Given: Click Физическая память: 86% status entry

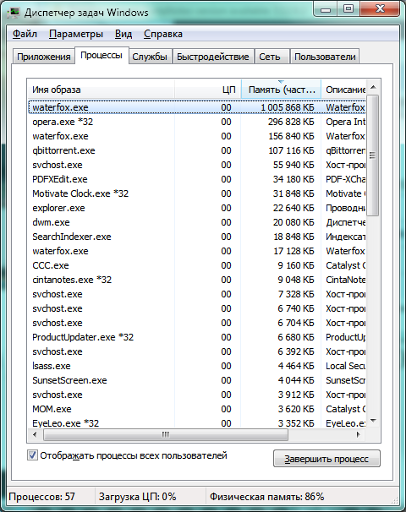Looking at the screenshot, I should (x=267, y=497).
